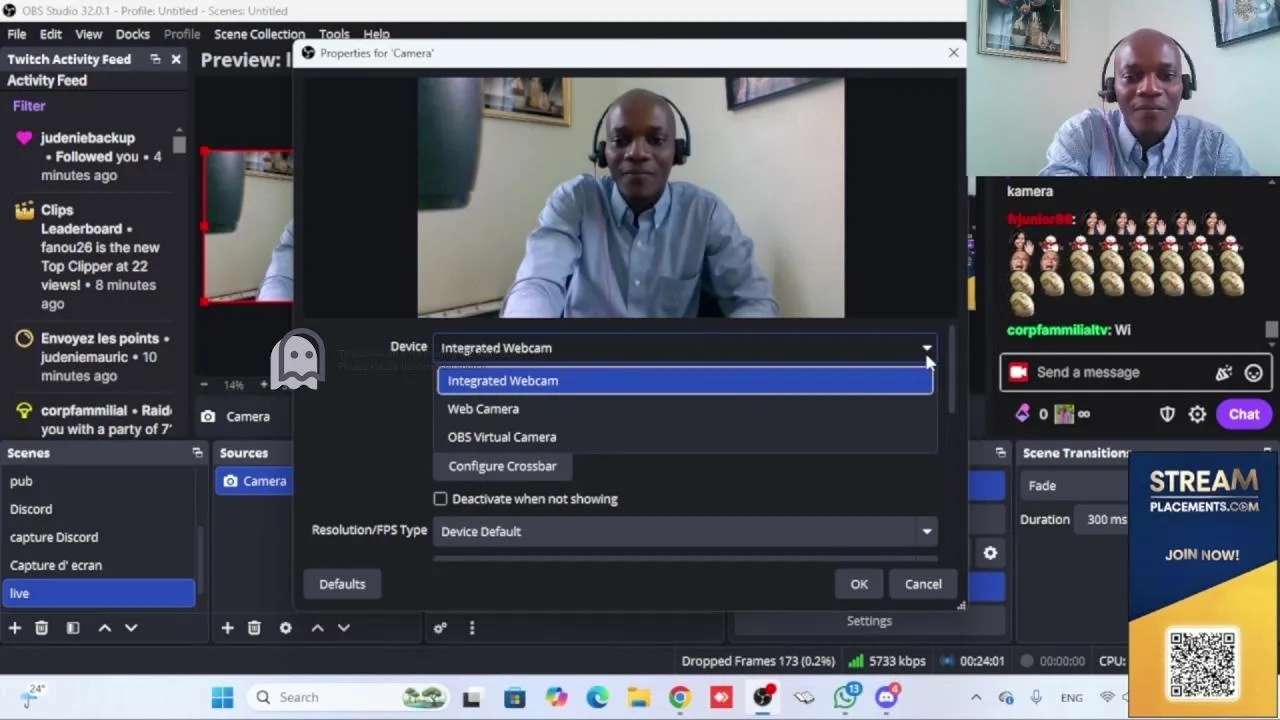This screenshot has height=720, width=1280.
Task: Open the Edit menu
Action: click(x=51, y=34)
